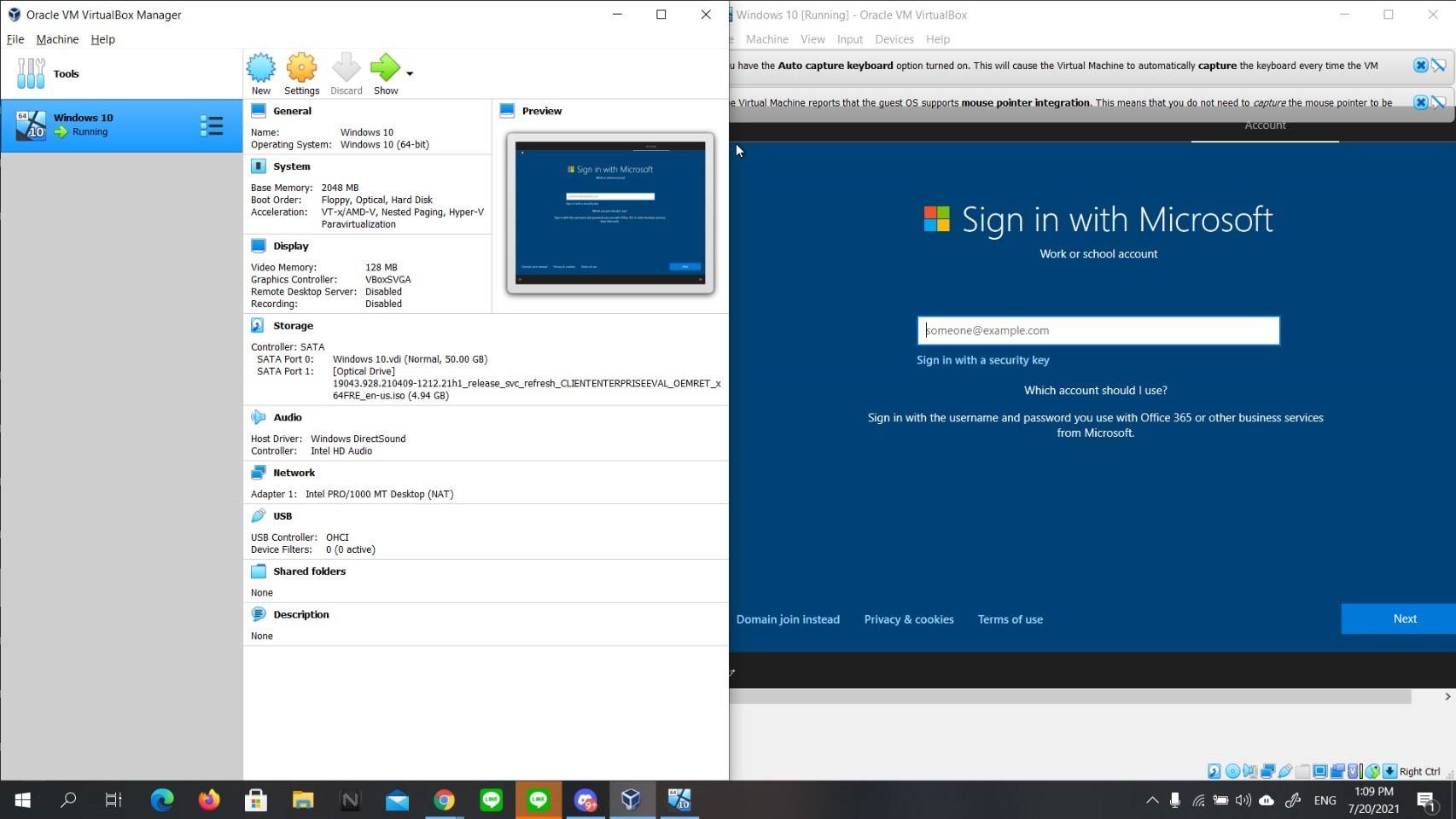Click the USB section header
The width and height of the screenshot is (1456, 819).
[x=282, y=516]
